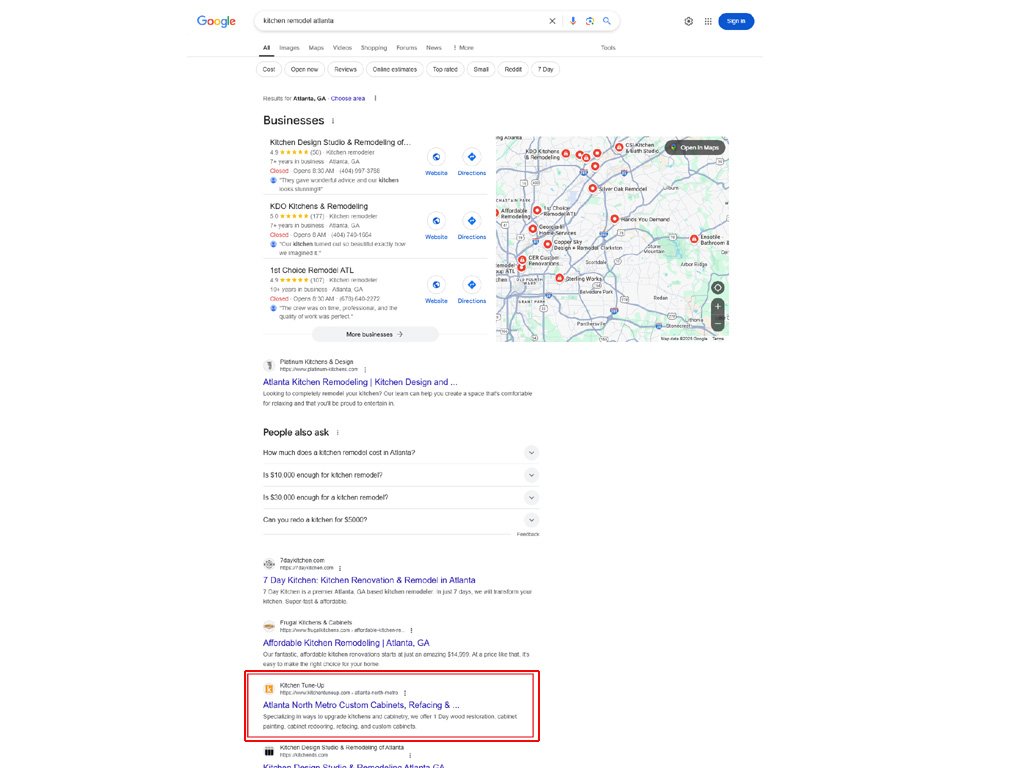The height and width of the screenshot is (768, 1024).
Task: Get Directions icon for KDO Kitchens & Remodeling
Action: pos(472,221)
